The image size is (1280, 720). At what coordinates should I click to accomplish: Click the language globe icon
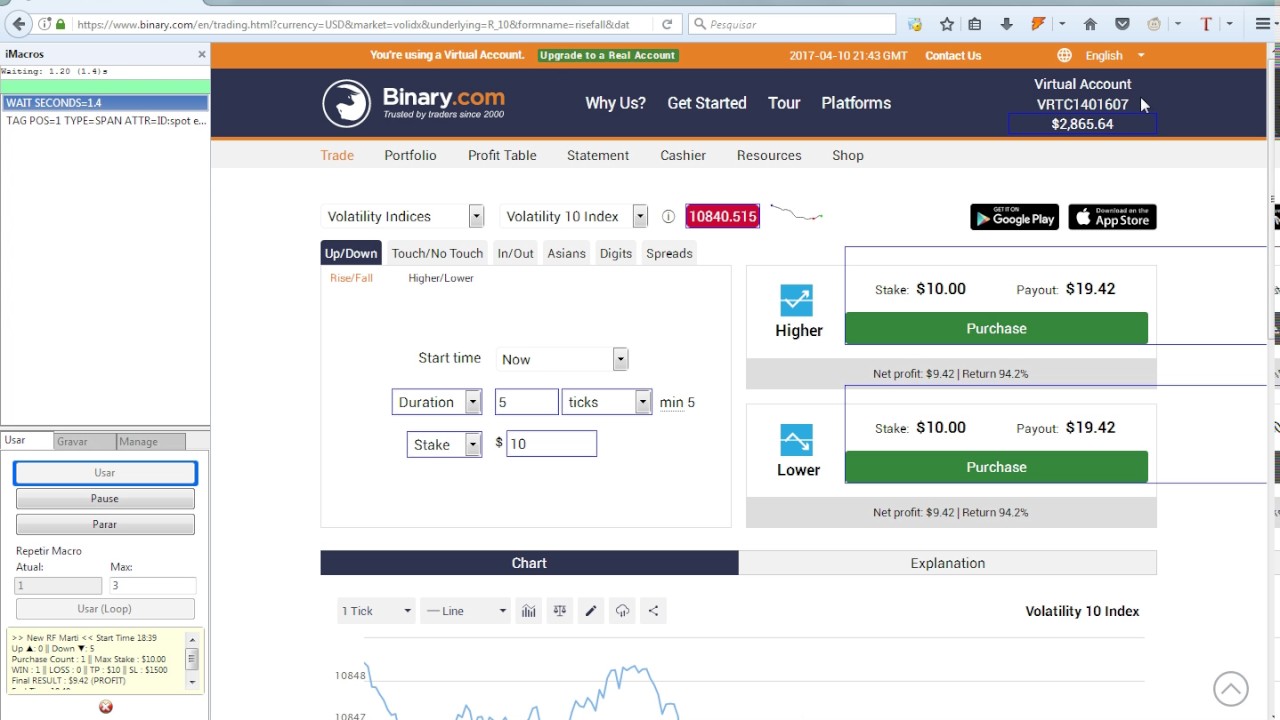point(1064,56)
